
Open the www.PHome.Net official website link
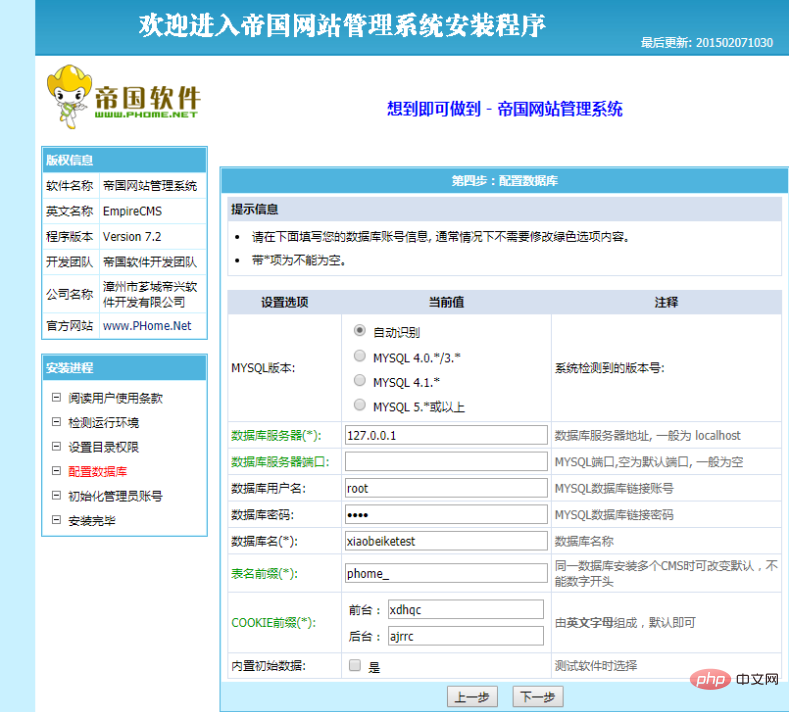(x=147, y=326)
